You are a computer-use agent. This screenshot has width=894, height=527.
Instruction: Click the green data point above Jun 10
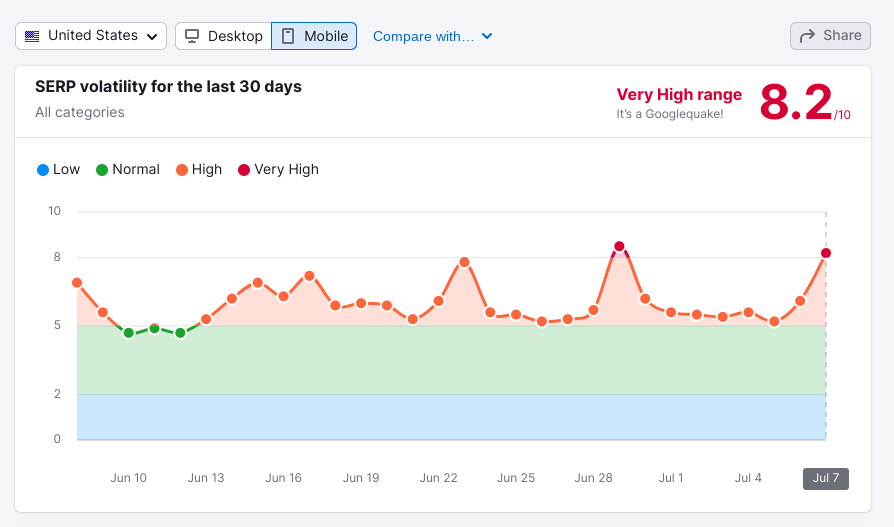point(128,333)
